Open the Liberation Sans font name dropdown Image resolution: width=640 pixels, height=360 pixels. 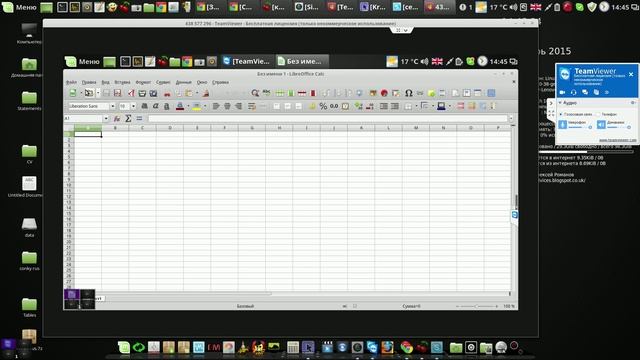click(x=113, y=106)
